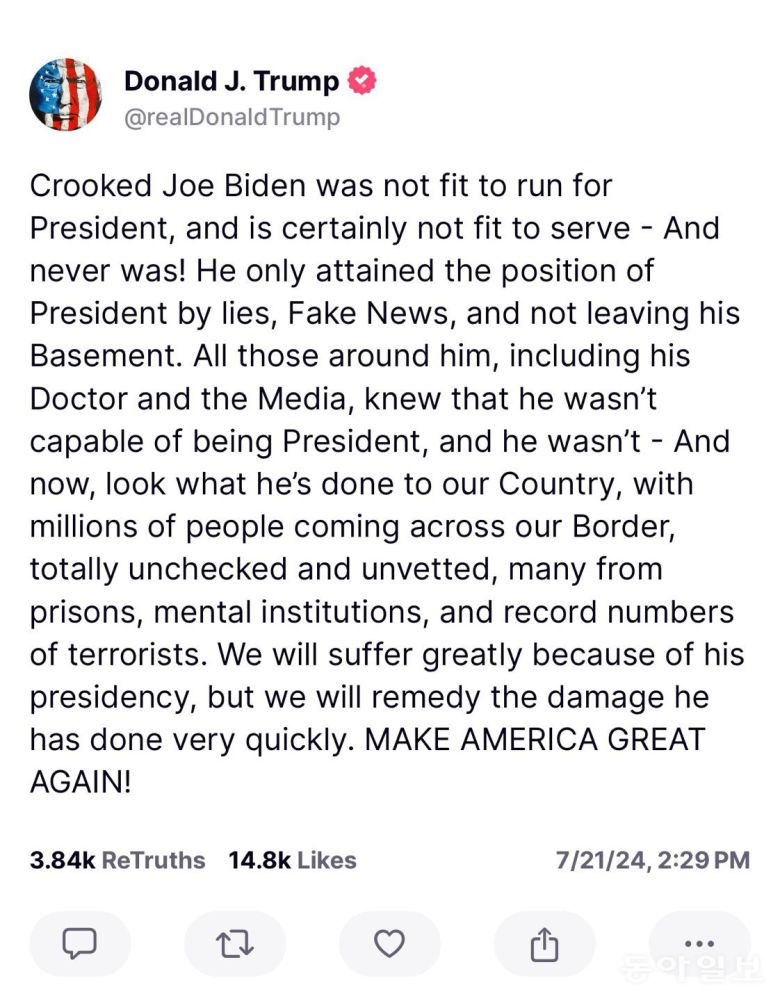780x1001 pixels.
Task: View the 14.8k Likes list
Action: pos(292,860)
